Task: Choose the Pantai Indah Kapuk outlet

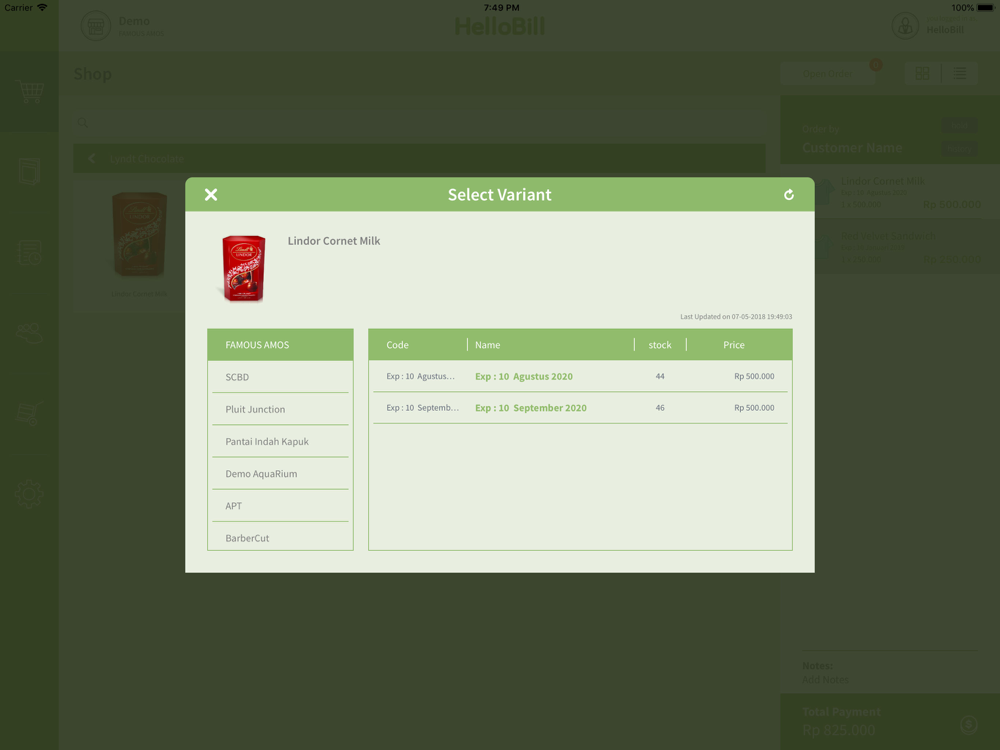Action: pos(281,441)
